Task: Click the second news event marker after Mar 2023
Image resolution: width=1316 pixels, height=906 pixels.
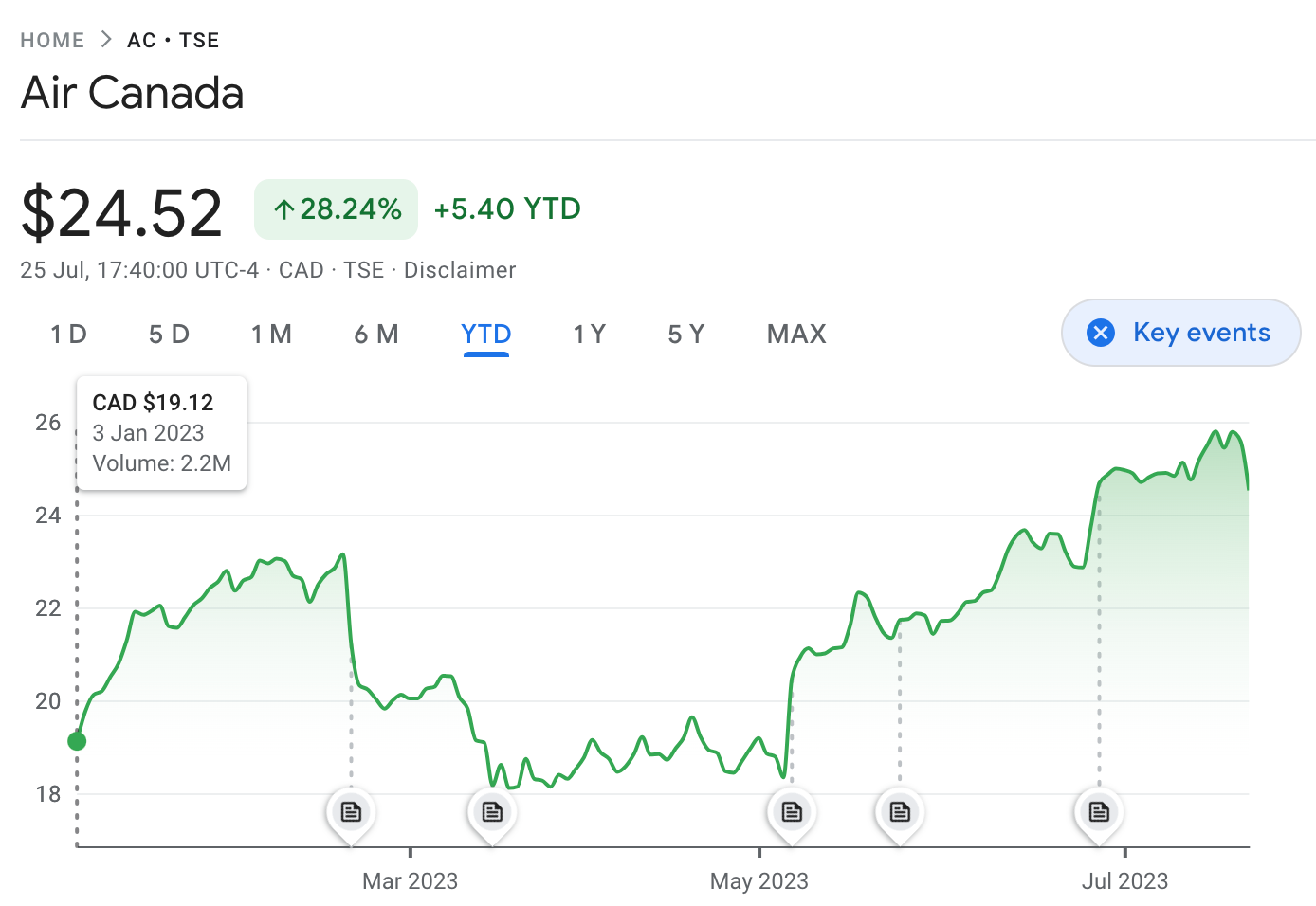Action: pyautogui.click(x=492, y=812)
